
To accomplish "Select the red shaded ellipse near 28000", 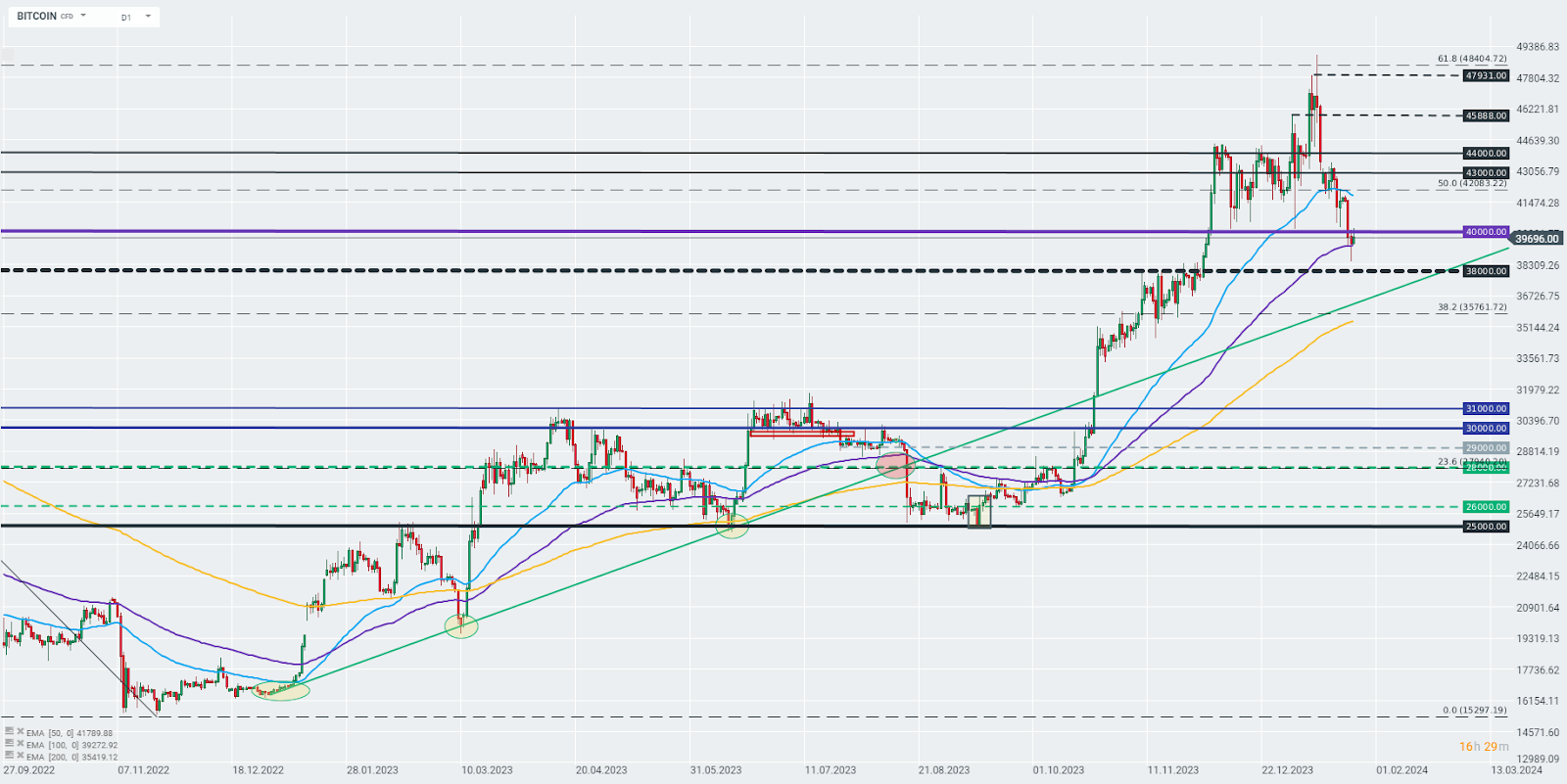I will coord(895,465).
